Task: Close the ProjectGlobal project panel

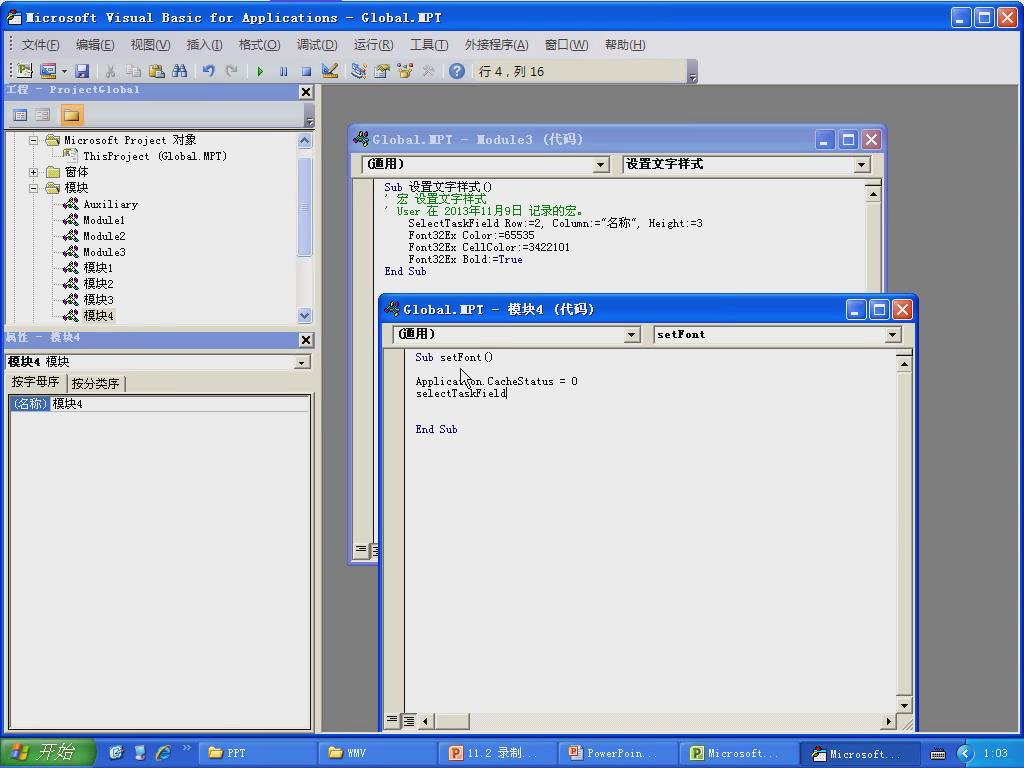Action: [306, 92]
